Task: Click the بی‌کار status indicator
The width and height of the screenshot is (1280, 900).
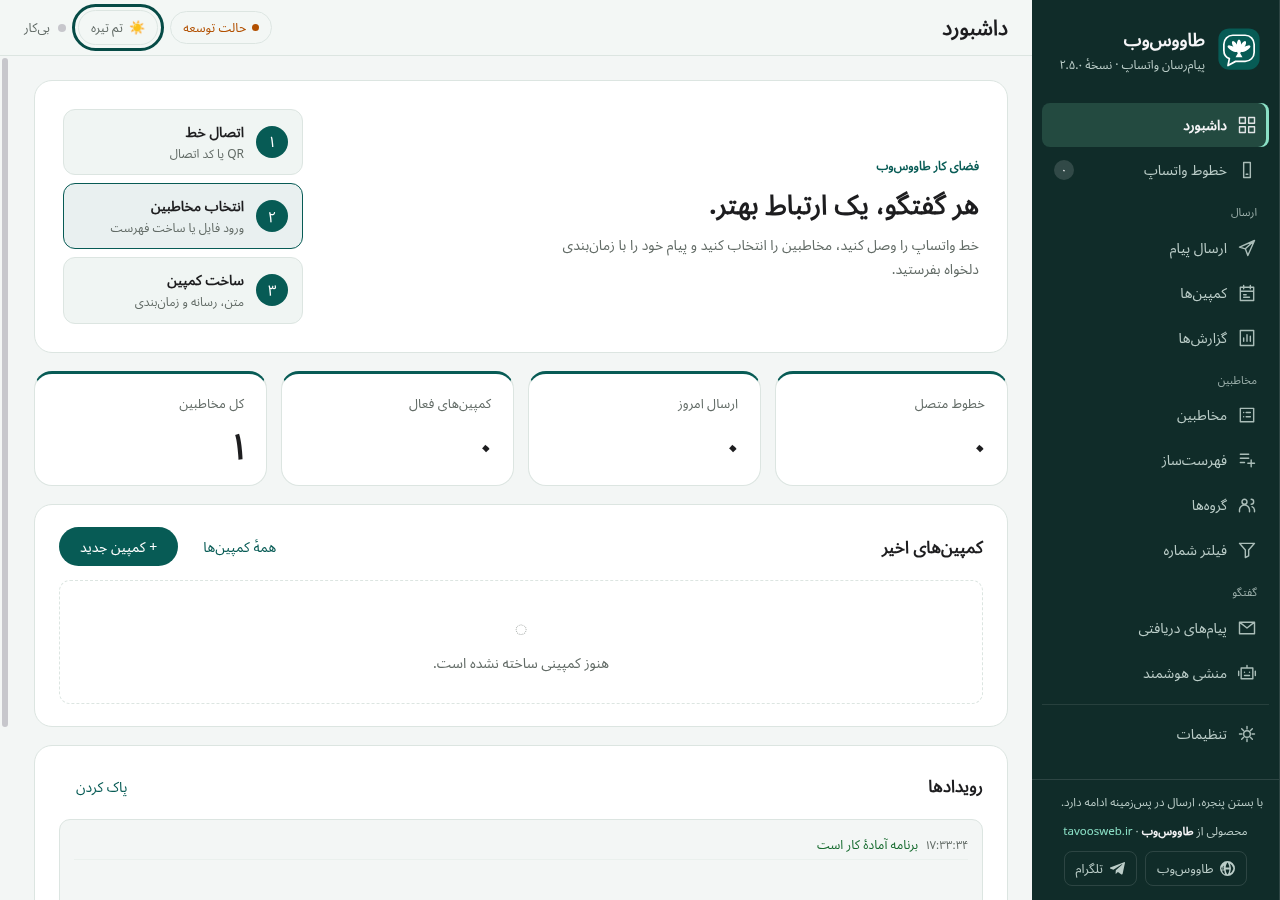Action: (x=45, y=28)
